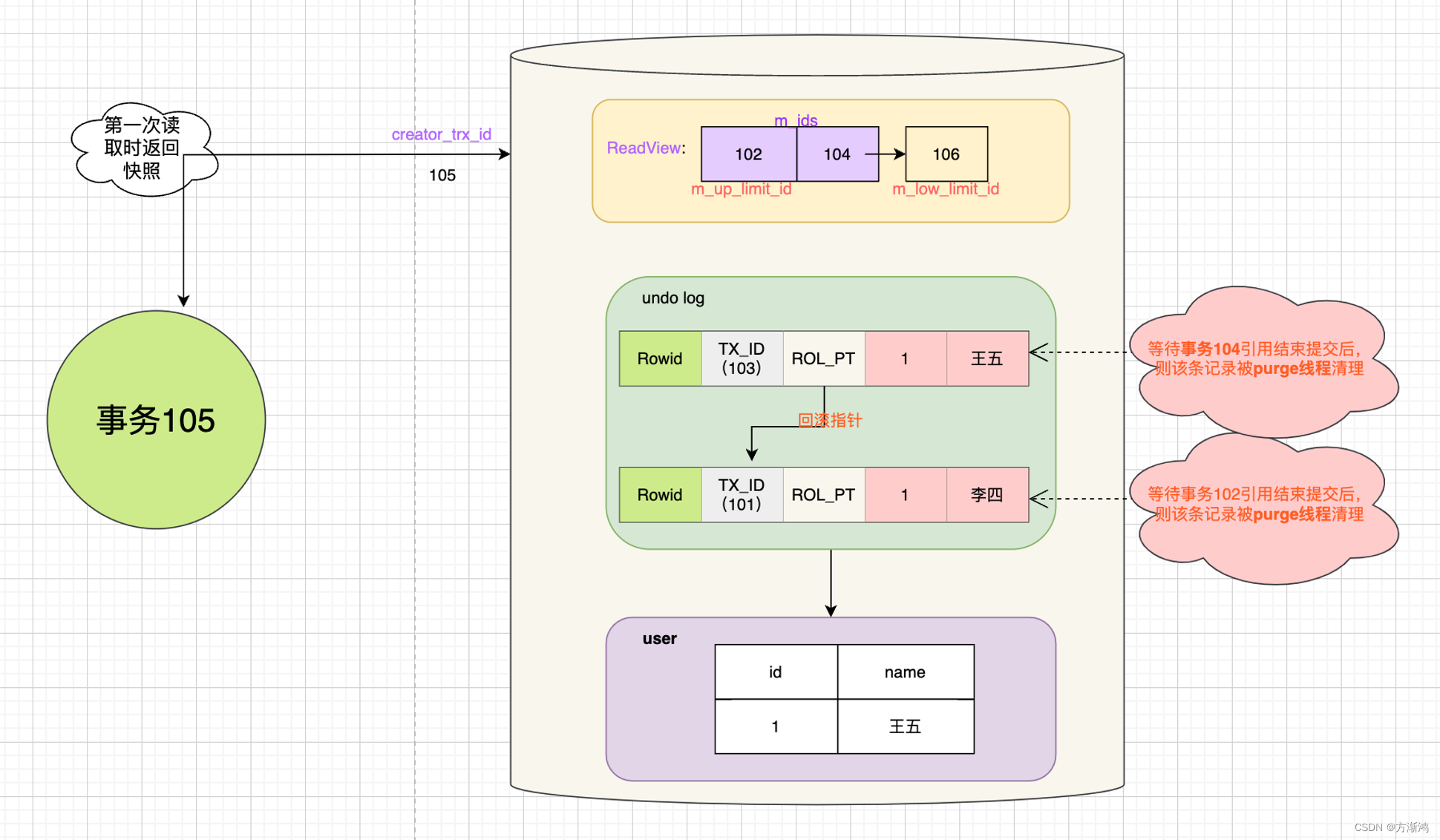Image resolution: width=1440 pixels, height=840 pixels.
Task: Select the 李四 cell in undo log
Action: (x=987, y=495)
